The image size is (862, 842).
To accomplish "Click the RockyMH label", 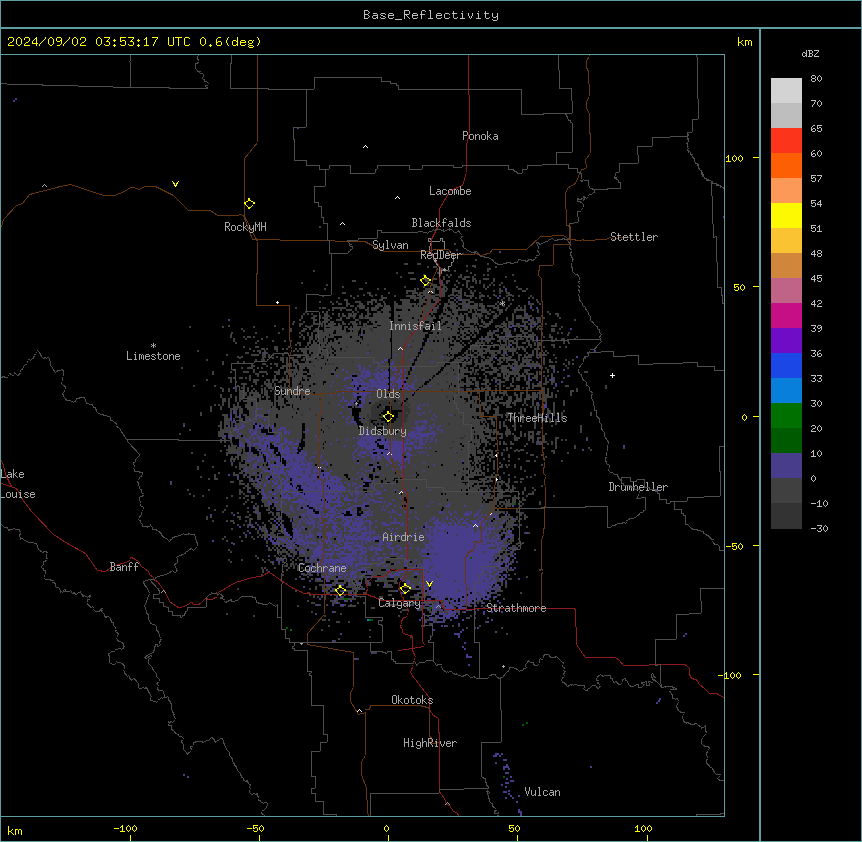I will tap(245, 226).
